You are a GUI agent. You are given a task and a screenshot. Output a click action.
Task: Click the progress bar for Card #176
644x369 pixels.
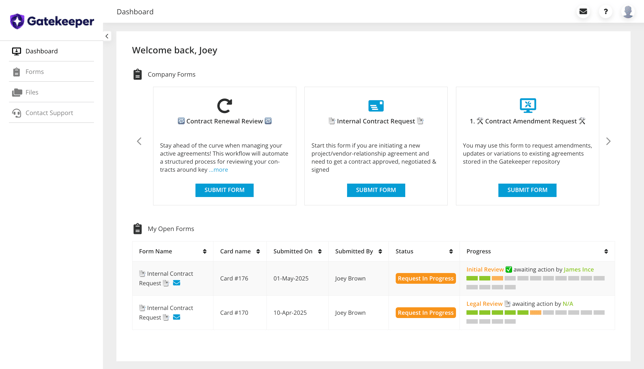click(535, 282)
